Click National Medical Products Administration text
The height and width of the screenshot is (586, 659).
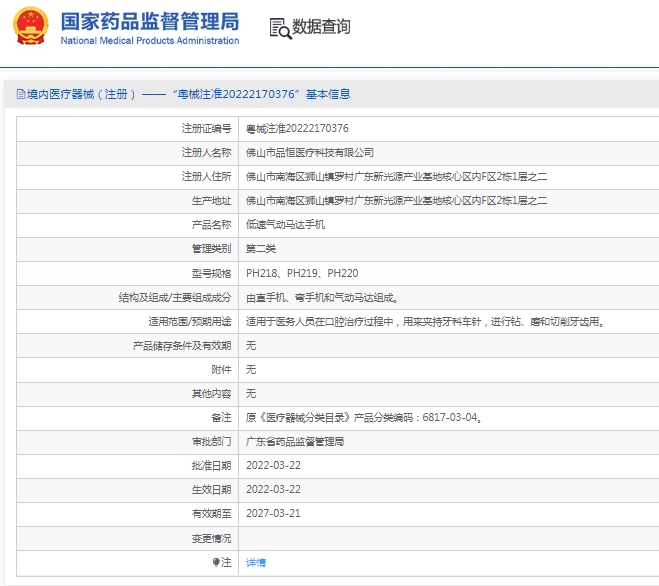click(150, 41)
